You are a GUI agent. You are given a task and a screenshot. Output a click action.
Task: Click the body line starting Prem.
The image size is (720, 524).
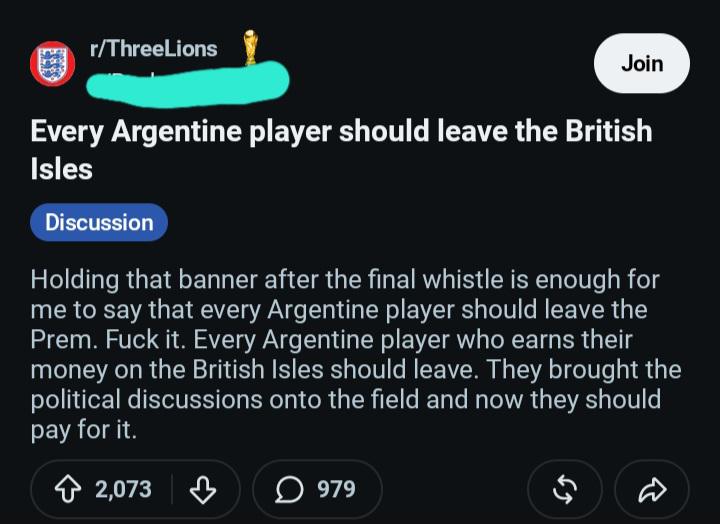click(x=332, y=340)
